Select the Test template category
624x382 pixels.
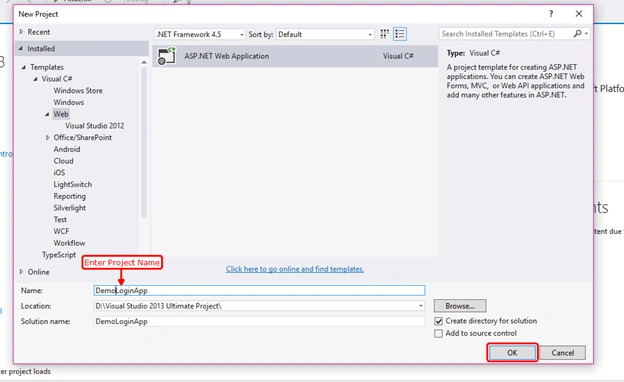(x=60, y=220)
